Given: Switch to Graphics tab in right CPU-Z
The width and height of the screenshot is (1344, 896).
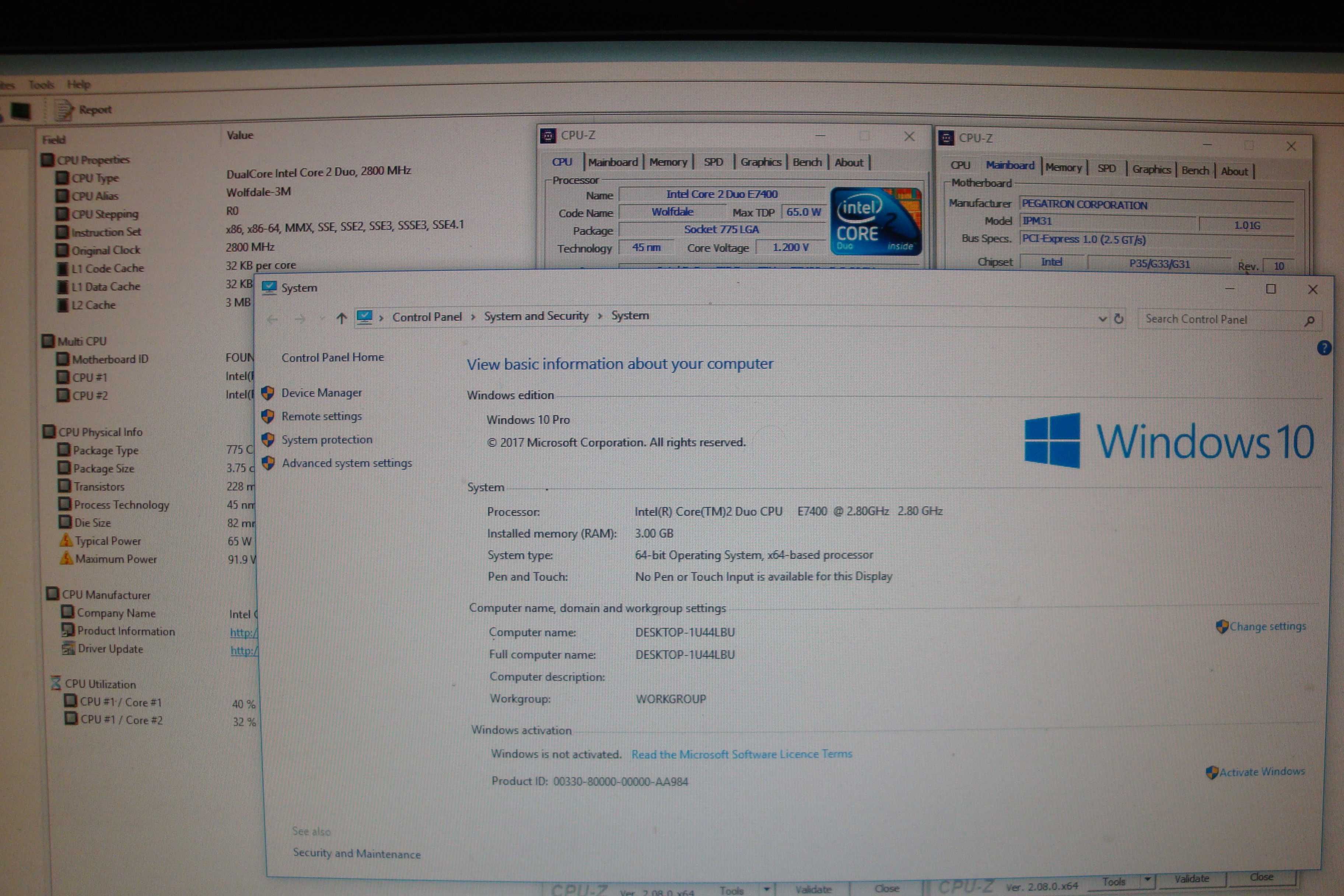Looking at the screenshot, I should pyautogui.click(x=1151, y=169).
